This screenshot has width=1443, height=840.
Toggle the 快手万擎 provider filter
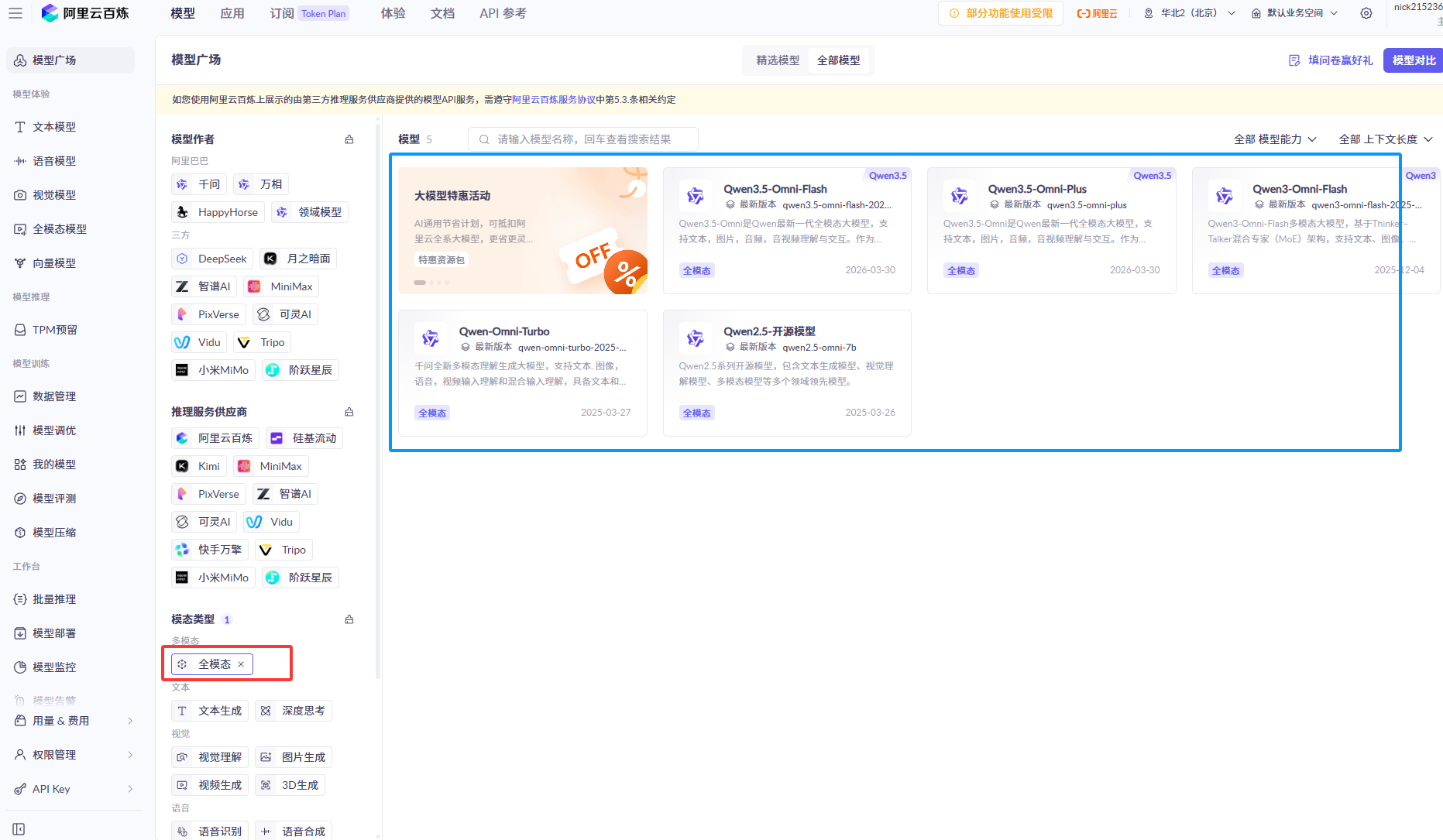(210, 550)
